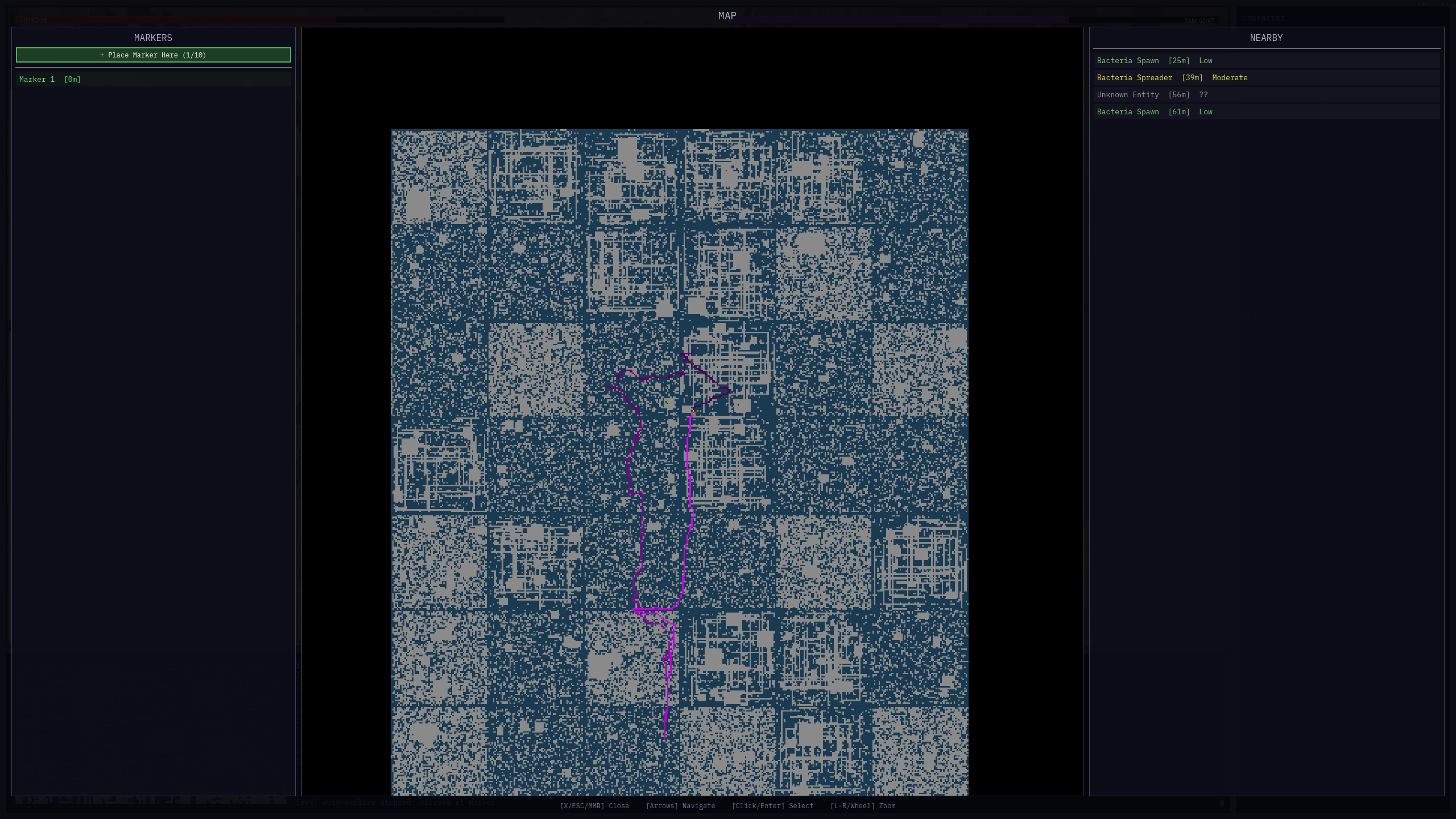Click the green marker icon on the map
The width and height of the screenshot is (1456, 819).
coord(667,403)
